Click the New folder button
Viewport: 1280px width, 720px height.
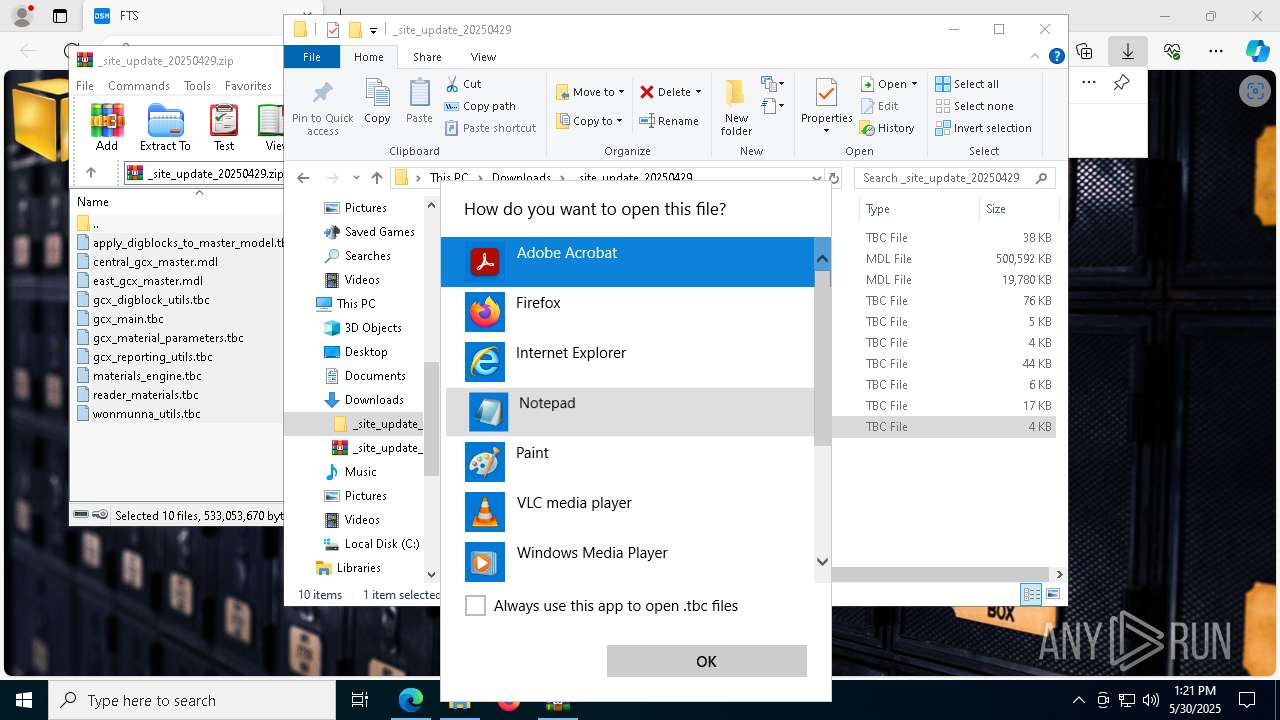coord(736,108)
